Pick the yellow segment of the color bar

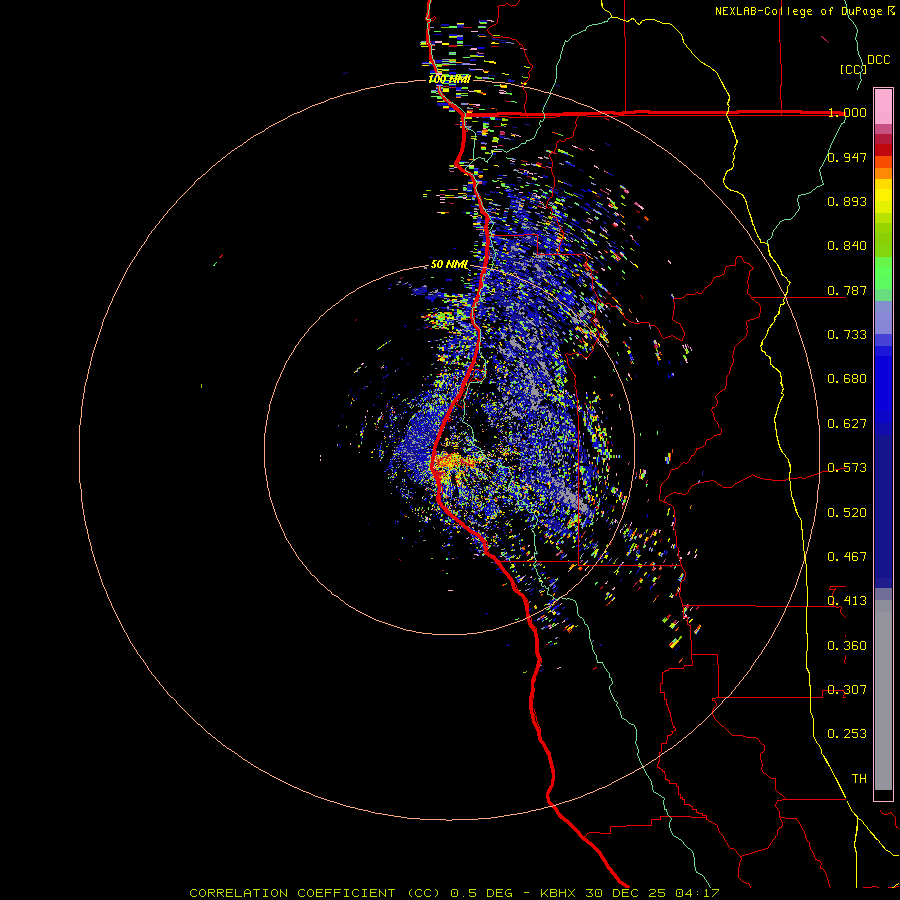(x=883, y=197)
